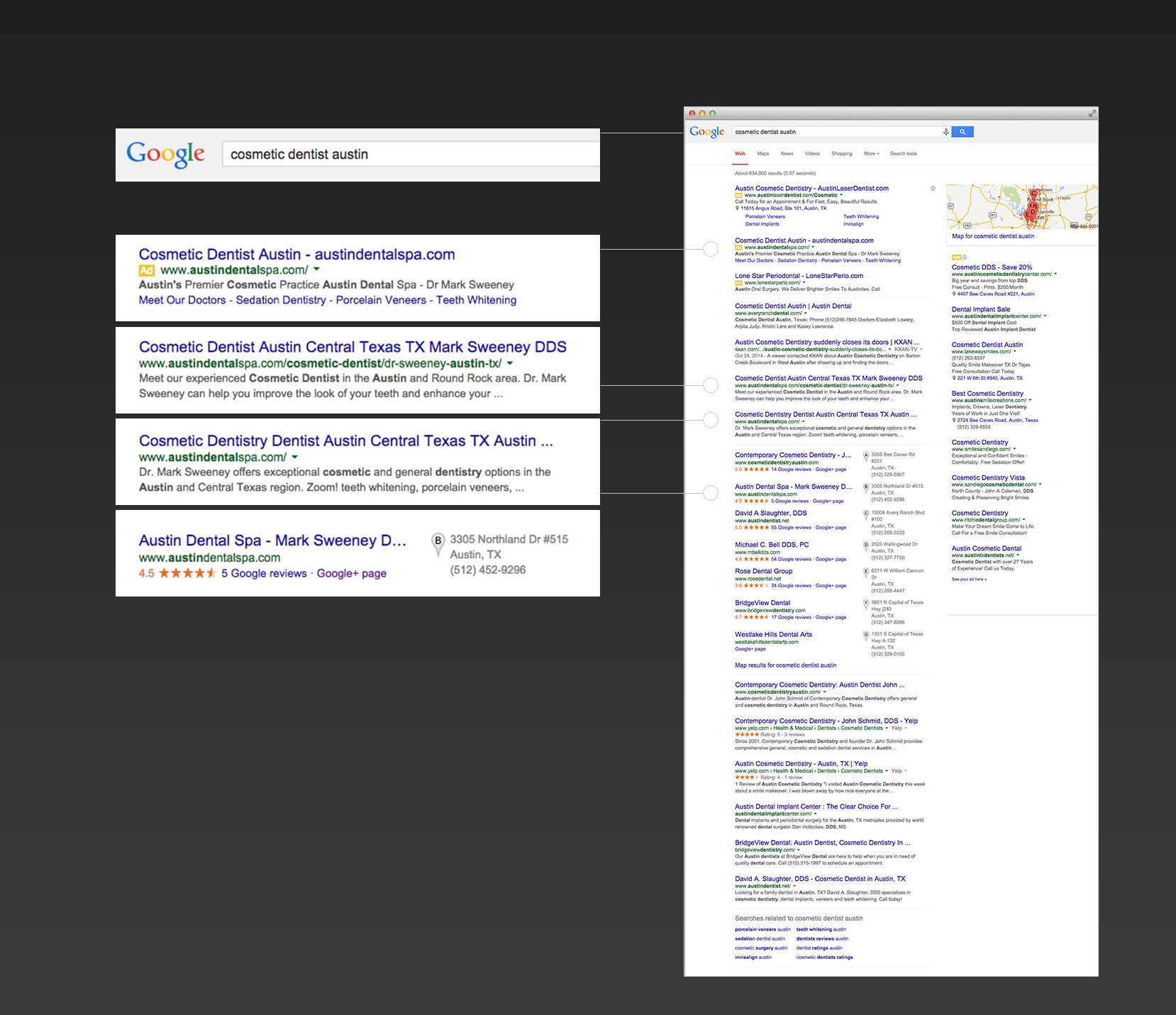
Task: Click Map results for cosmetic dentist austin
Action: (x=785, y=665)
